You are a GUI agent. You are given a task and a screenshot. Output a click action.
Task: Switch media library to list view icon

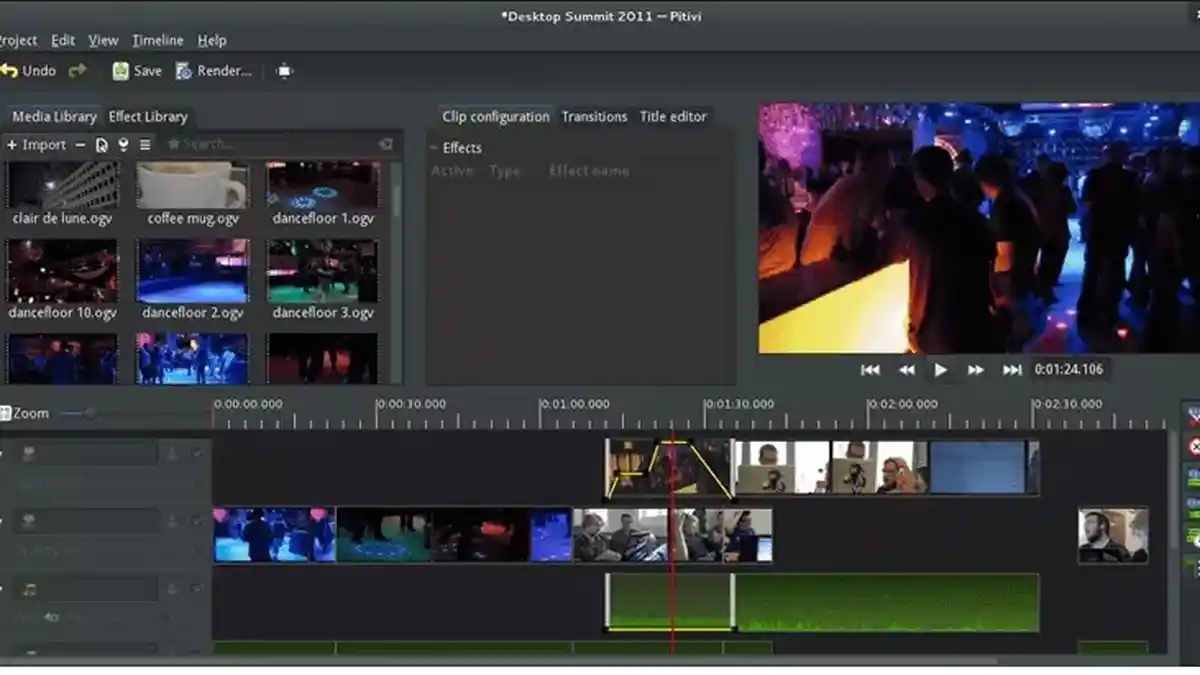145,145
